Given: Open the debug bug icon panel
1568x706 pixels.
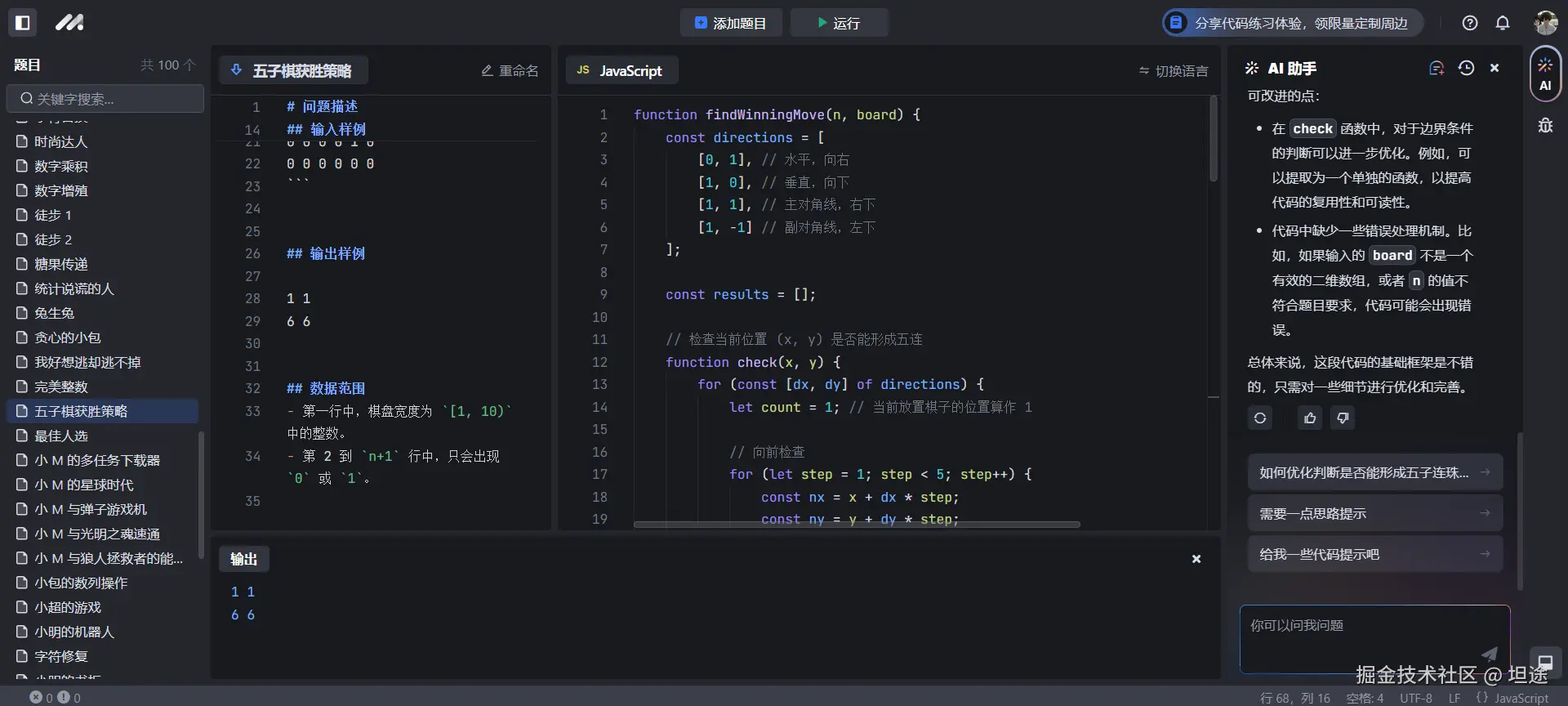Looking at the screenshot, I should [x=1545, y=125].
